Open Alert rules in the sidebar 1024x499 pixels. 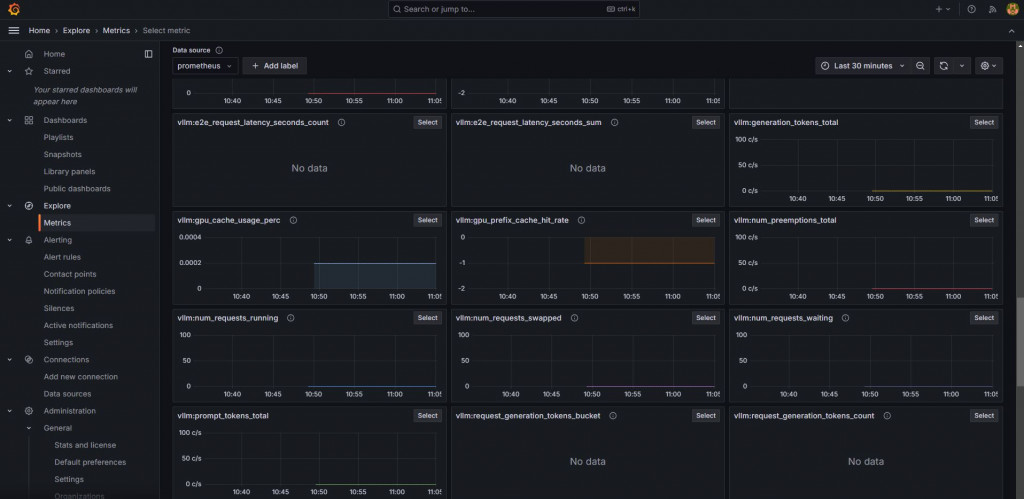pos(62,257)
